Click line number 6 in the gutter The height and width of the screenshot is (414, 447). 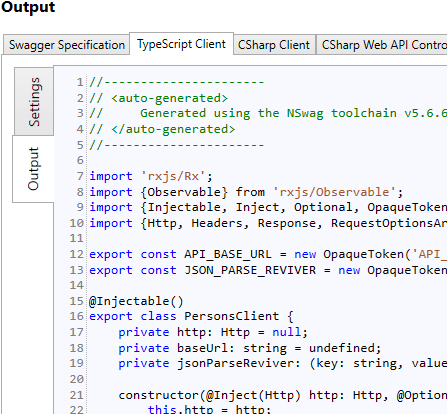pyautogui.click(x=80, y=160)
